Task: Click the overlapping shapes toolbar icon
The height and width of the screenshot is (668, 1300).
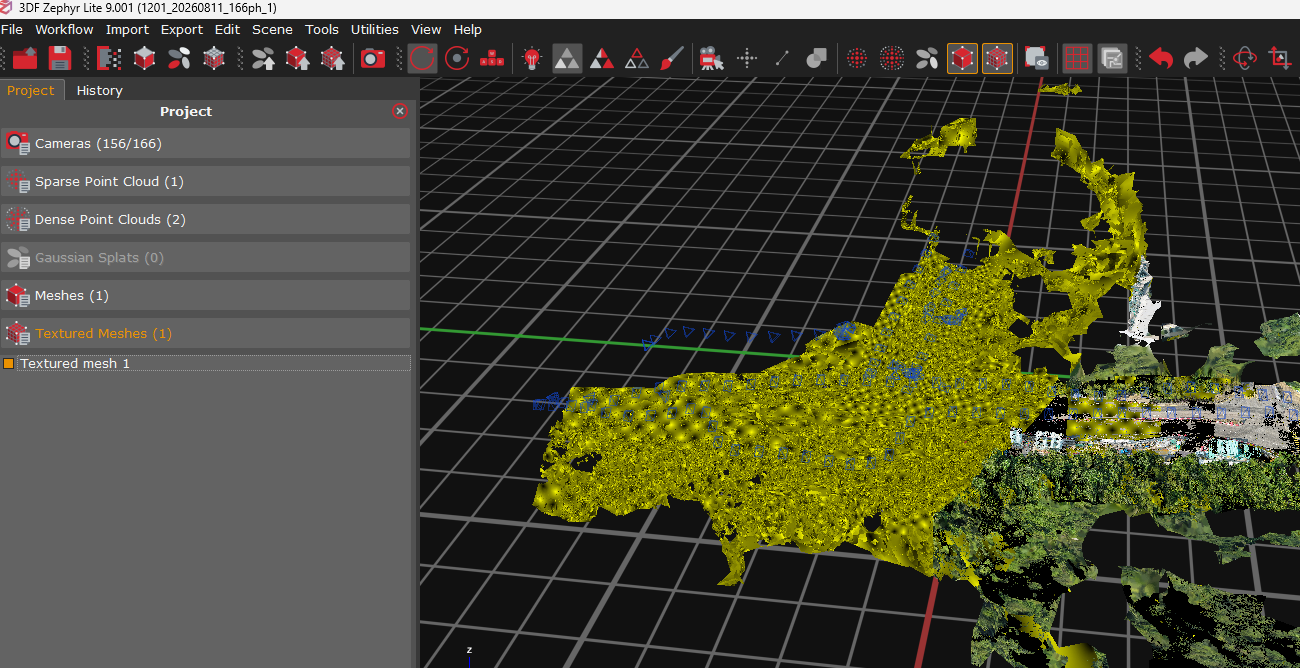Action: tap(816, 58)
